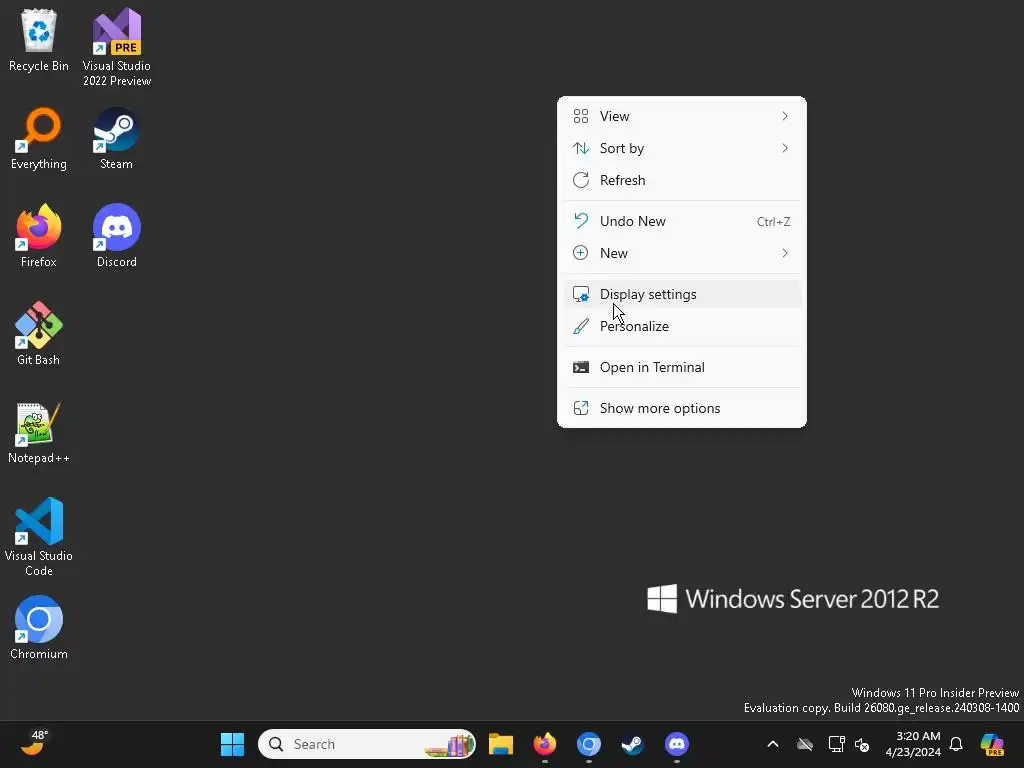Screen dimensions: 1024x768
Task: Select the Notepad++ desktop shortcut
Action: [x=39, y=432]
